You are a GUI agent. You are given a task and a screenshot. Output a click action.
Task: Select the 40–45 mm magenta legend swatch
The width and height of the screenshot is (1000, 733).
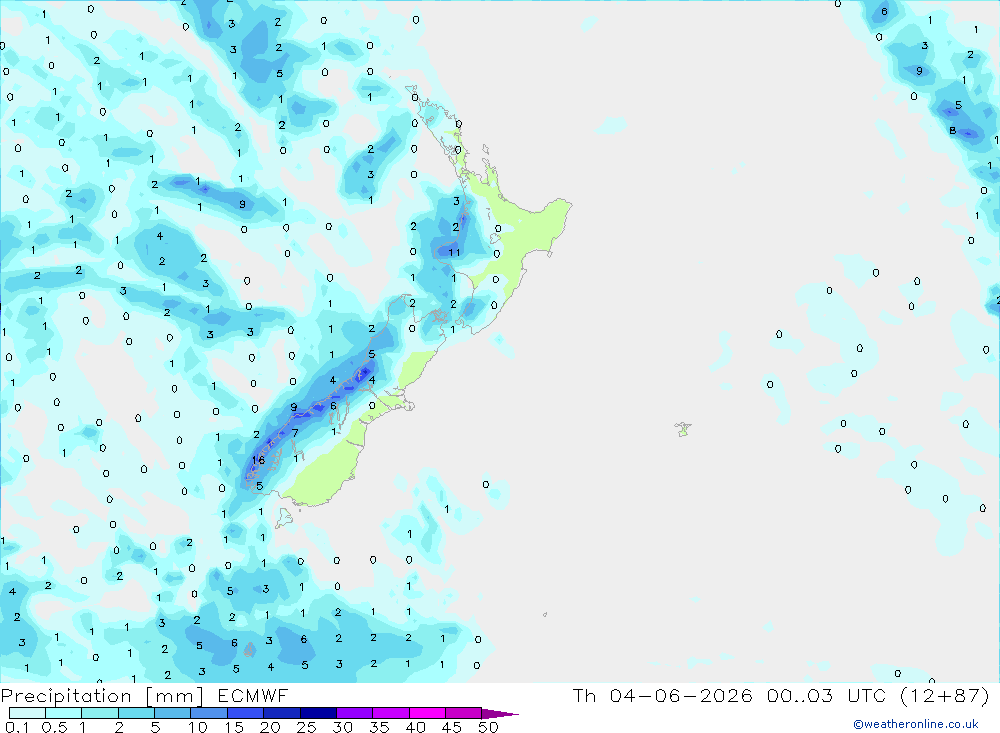point(427,713)
